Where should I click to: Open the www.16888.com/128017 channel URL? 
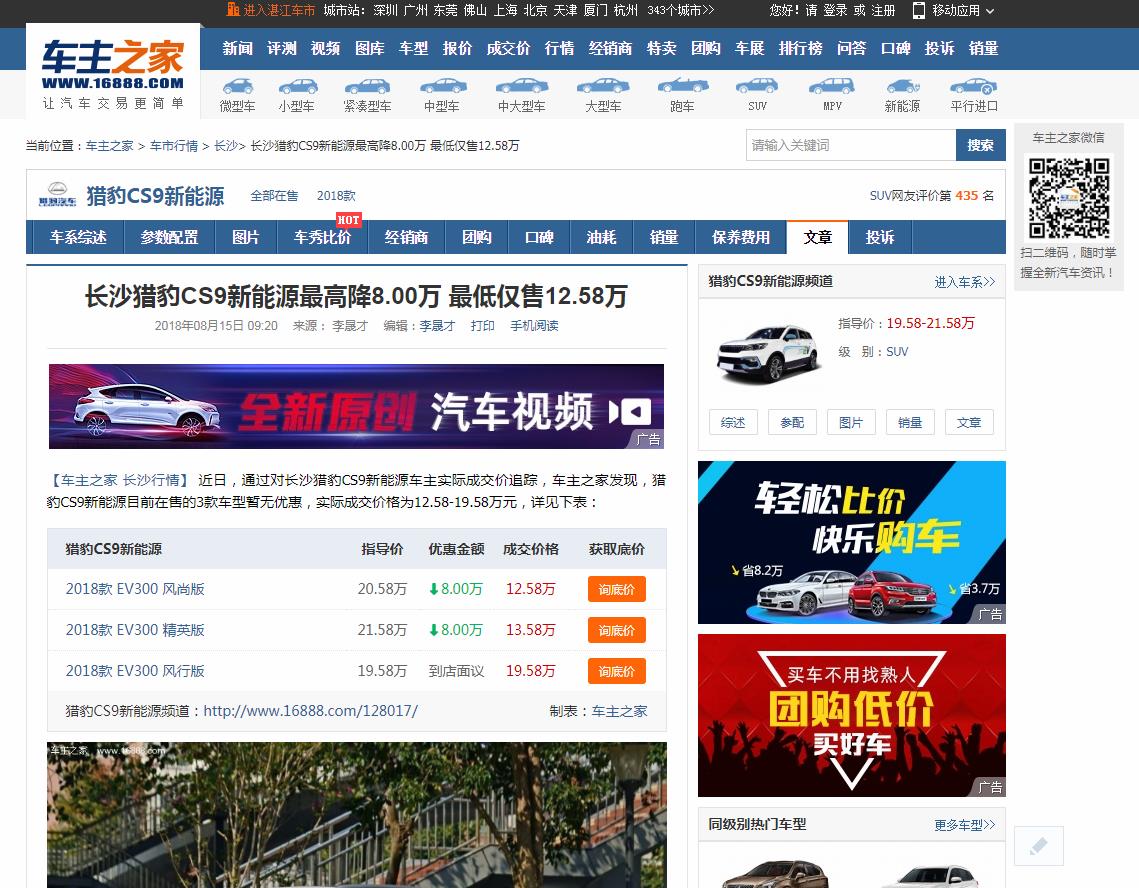pyautogui.click(x=310, y=711)
